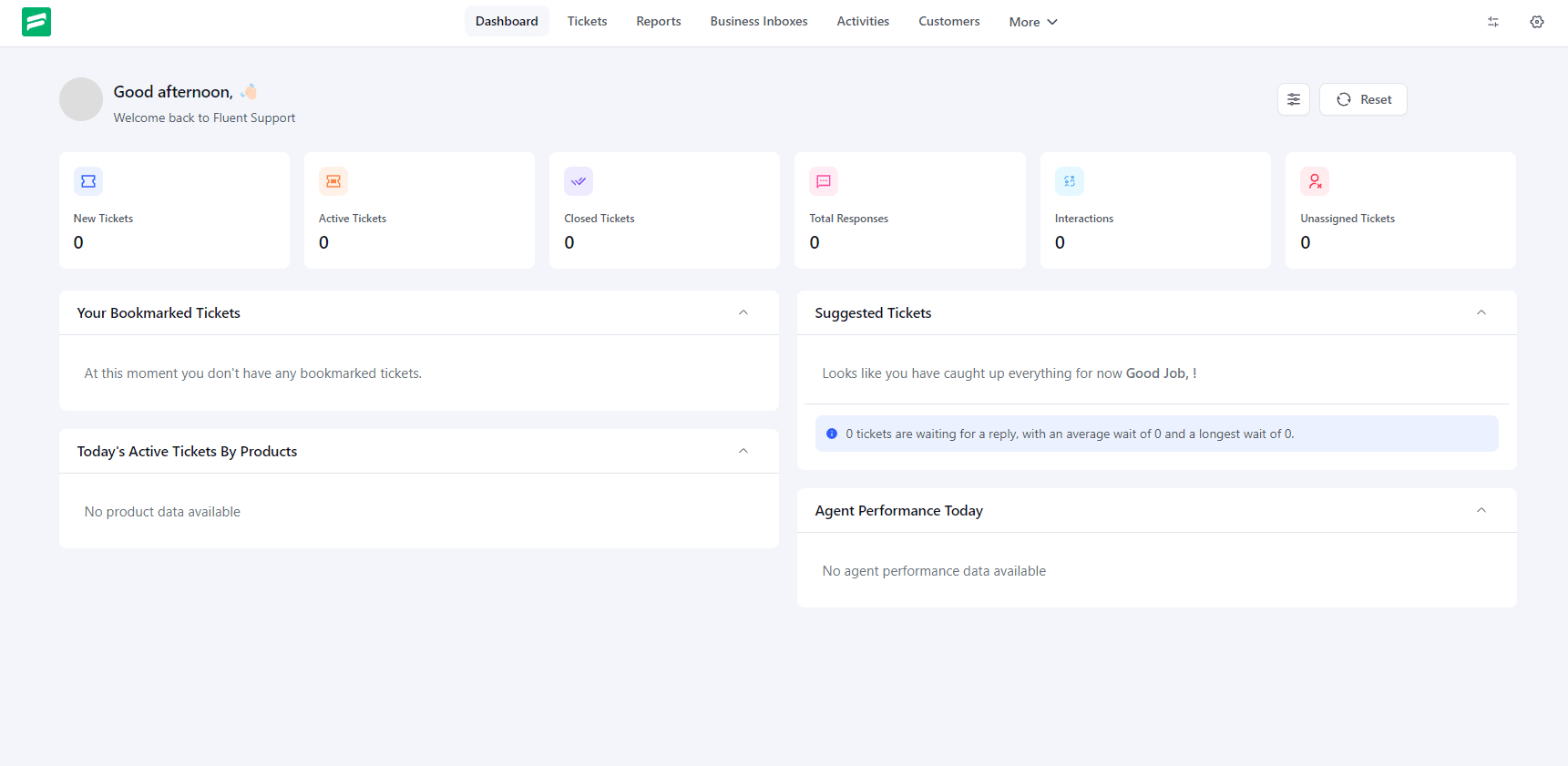Click the 'caught up everything' message

[x=1009, y=373]
